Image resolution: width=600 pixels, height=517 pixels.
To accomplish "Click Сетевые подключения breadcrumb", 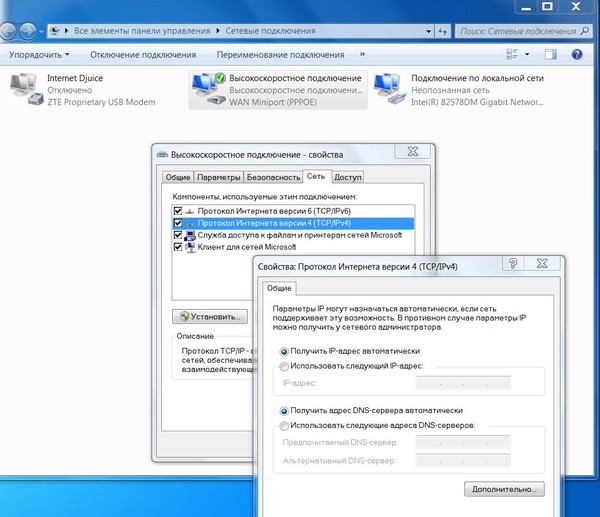I will (x=271, y=31).
